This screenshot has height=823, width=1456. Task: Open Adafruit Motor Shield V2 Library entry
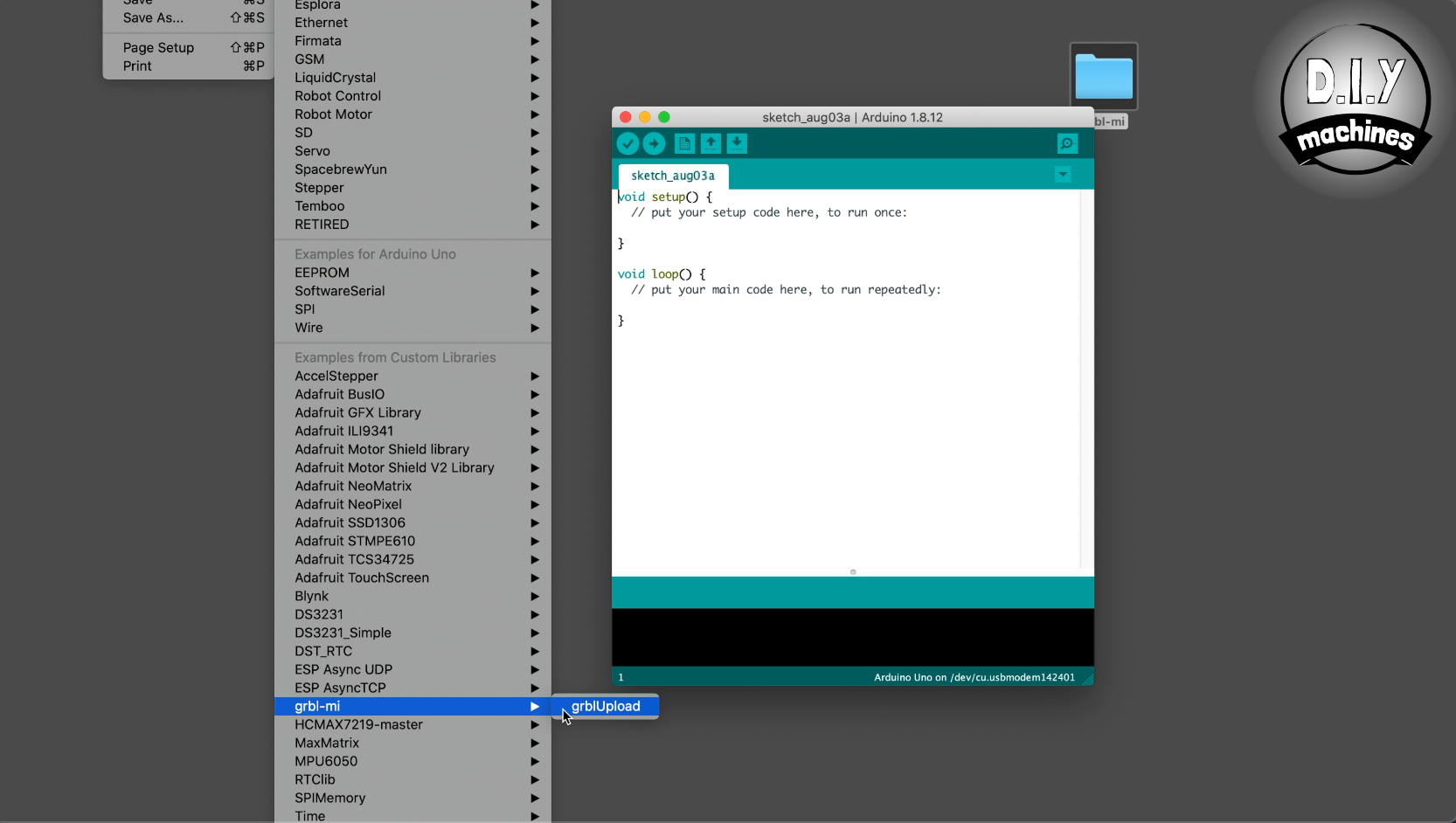[x=413, y=467]
